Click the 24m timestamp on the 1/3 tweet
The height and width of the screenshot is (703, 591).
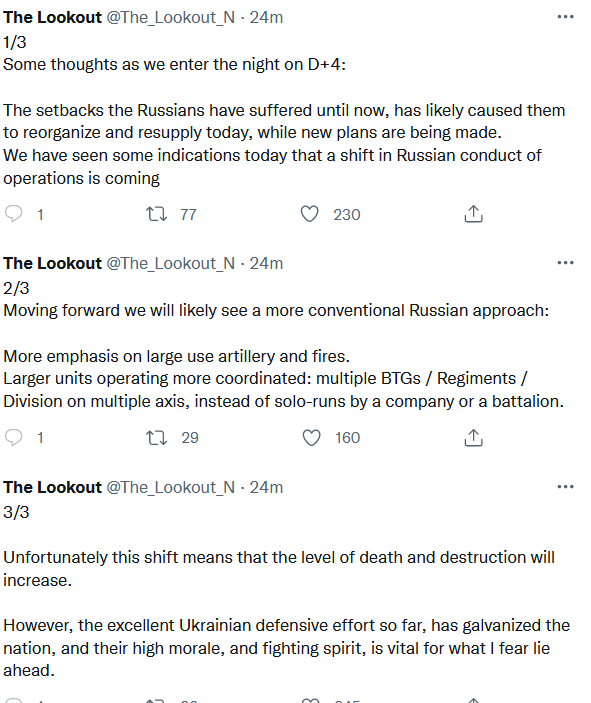tap(266, 17)
